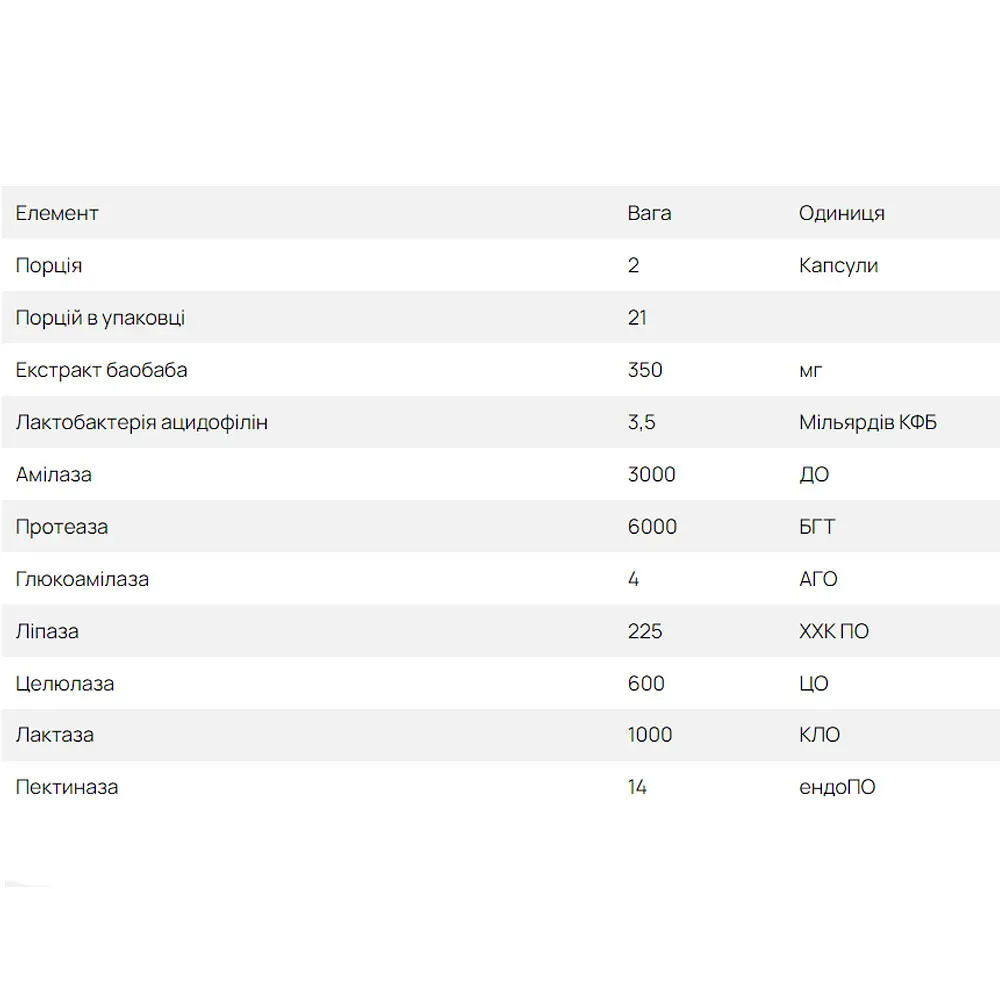The height and width of the screenshot is (1000, 1000).
Task: Select the Пектиназа row label
Action: click(67, 787)
